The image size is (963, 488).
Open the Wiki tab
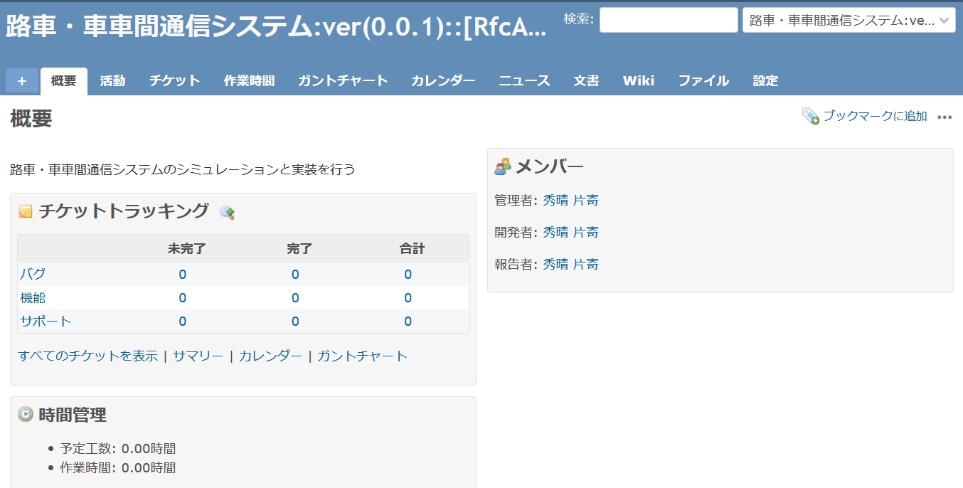pos(638,81)
